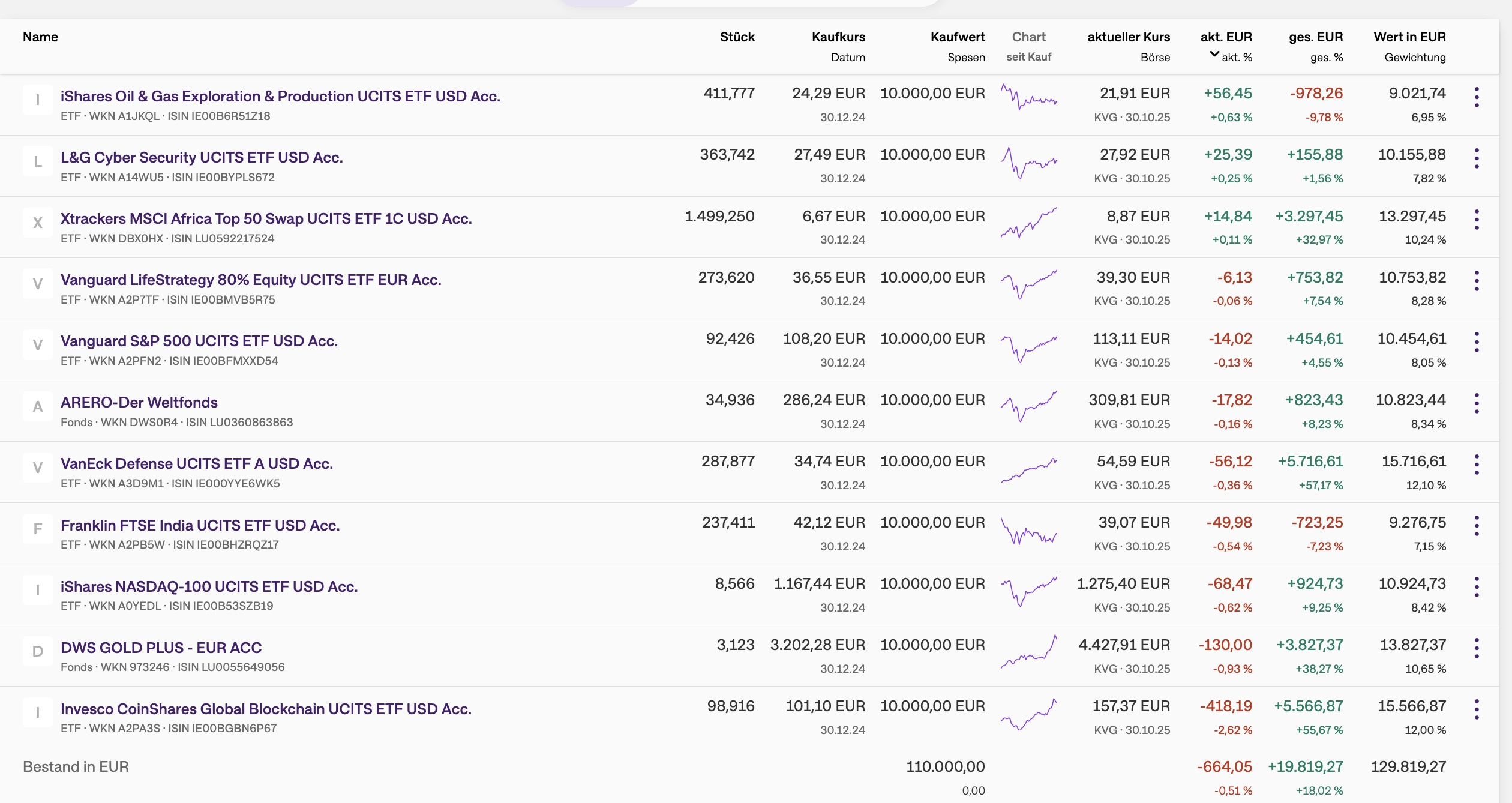Open Vanguard LifeStrategy 80% Equity link
1512x803 pixels.
click(251, 280)
